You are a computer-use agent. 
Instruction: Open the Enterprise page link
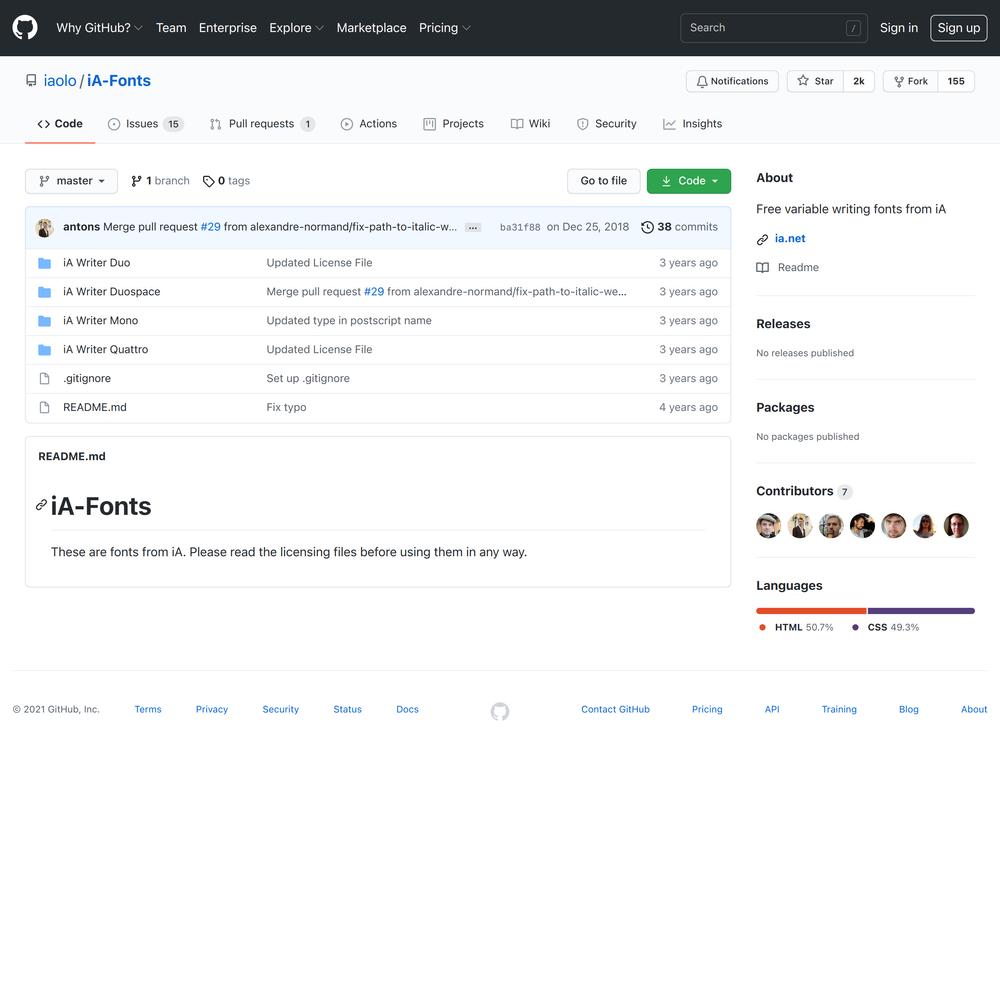coord(228,27)
